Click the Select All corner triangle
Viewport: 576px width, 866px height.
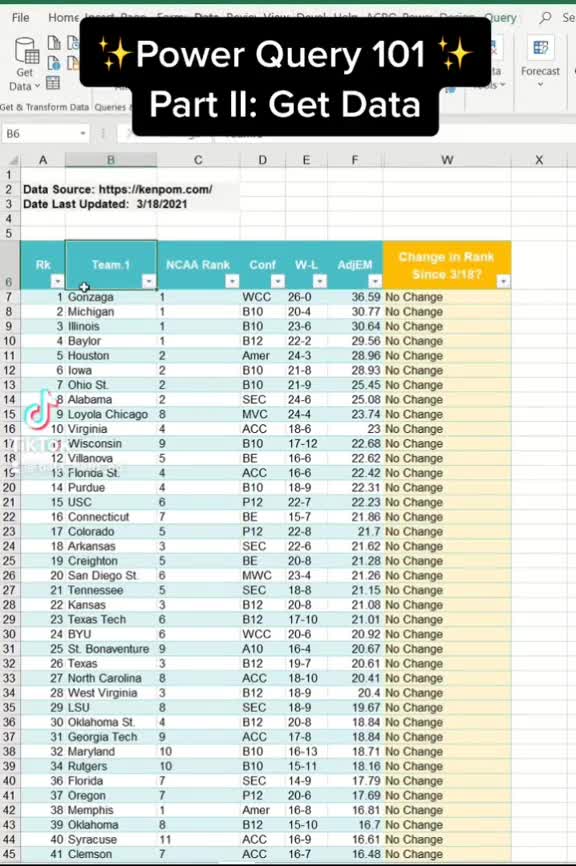coord(12,160)
